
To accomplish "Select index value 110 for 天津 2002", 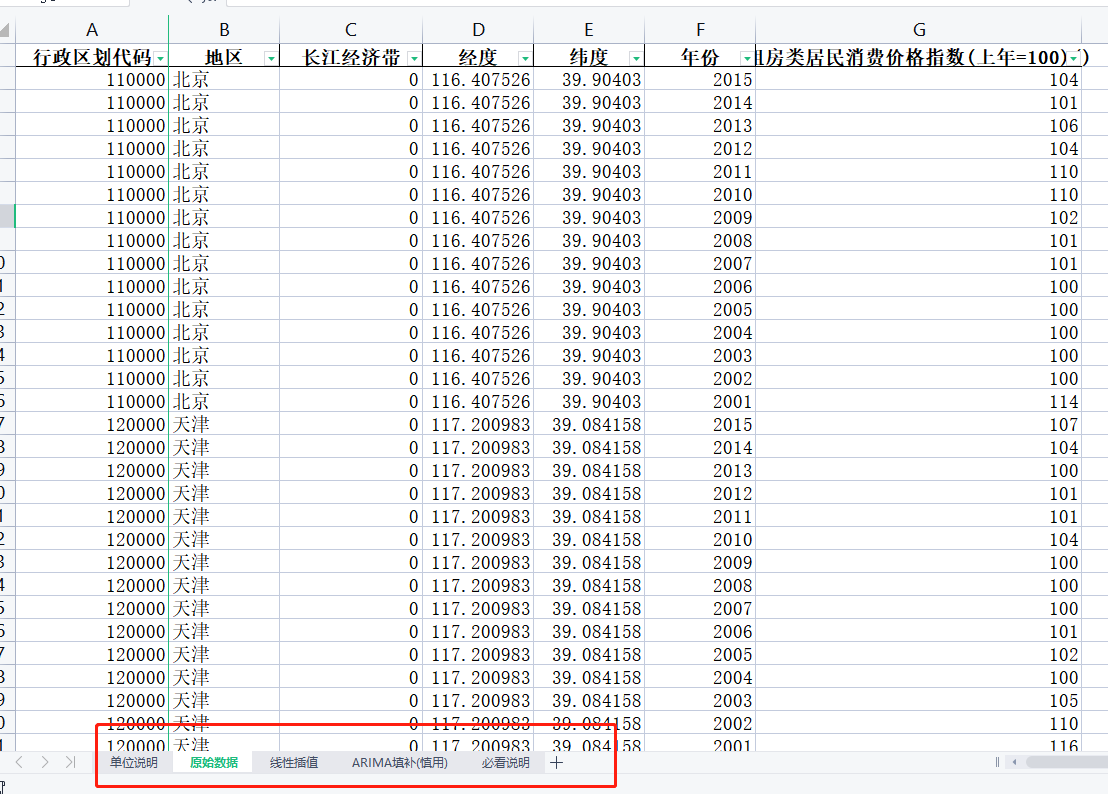I will (919, 723).
